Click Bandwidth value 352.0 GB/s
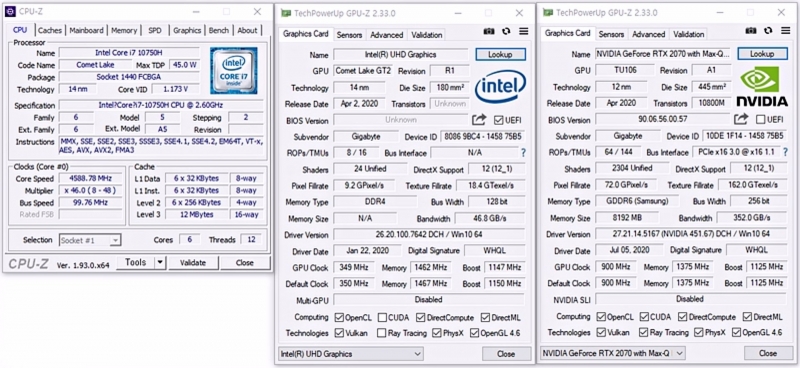The width and height of the screenshot is (800, 368). point(751,218)
